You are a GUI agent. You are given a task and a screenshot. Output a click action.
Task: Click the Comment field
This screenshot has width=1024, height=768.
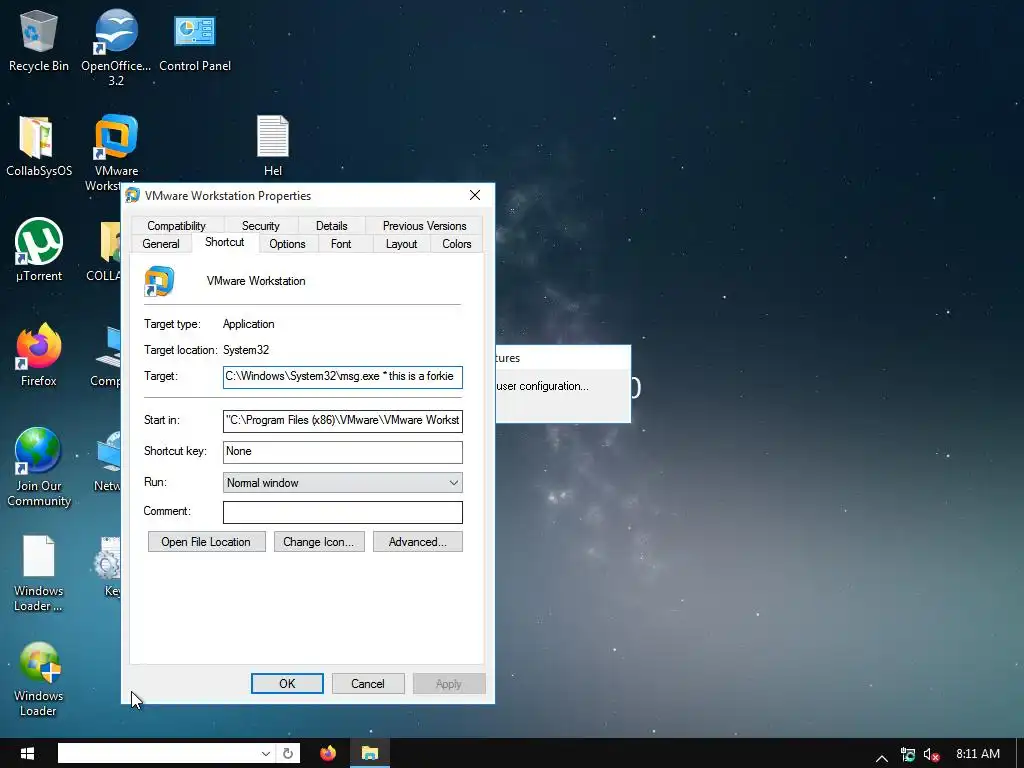[x=342, y=512]
